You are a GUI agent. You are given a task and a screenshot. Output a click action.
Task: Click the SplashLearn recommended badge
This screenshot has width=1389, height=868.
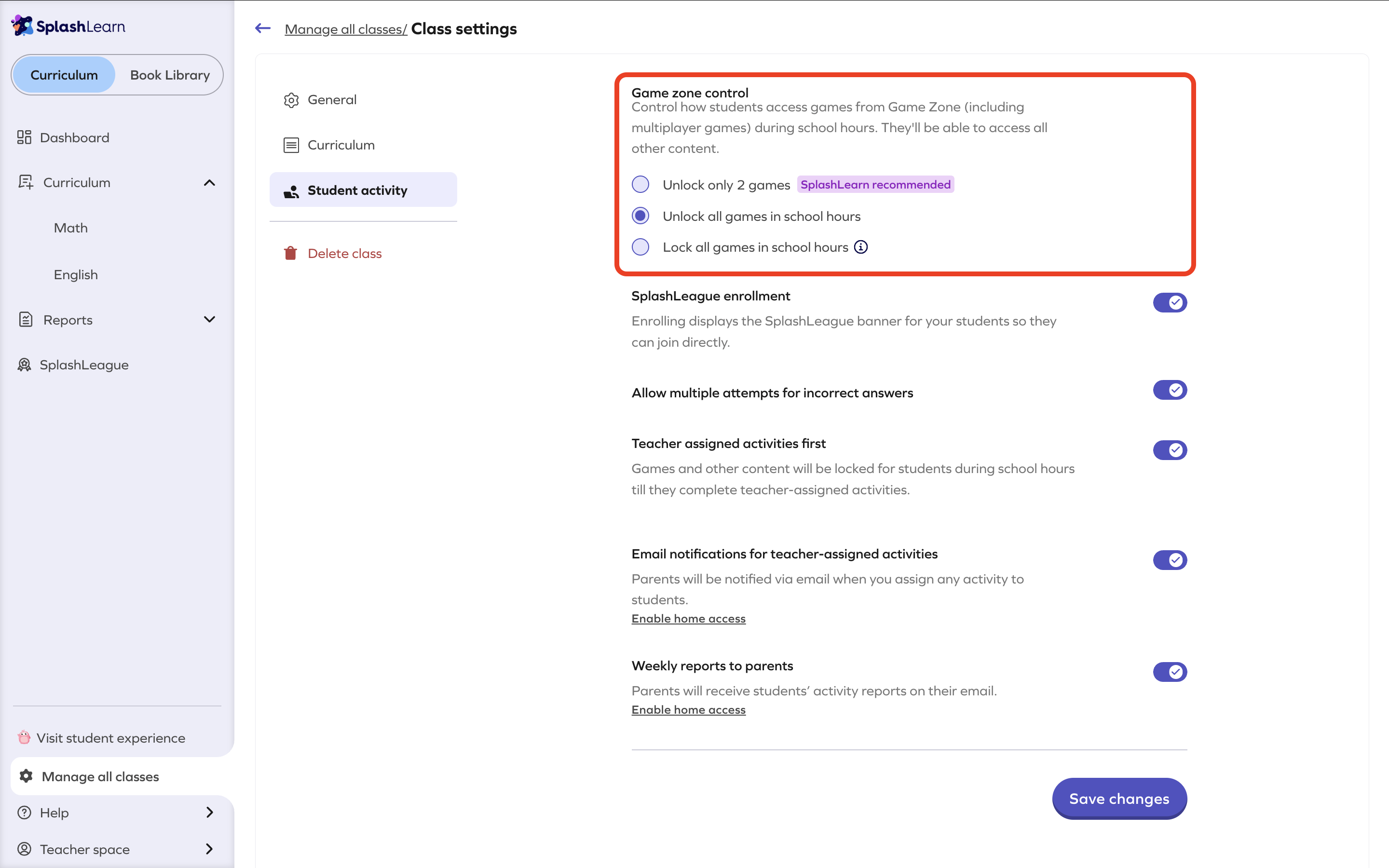[875, 184]
